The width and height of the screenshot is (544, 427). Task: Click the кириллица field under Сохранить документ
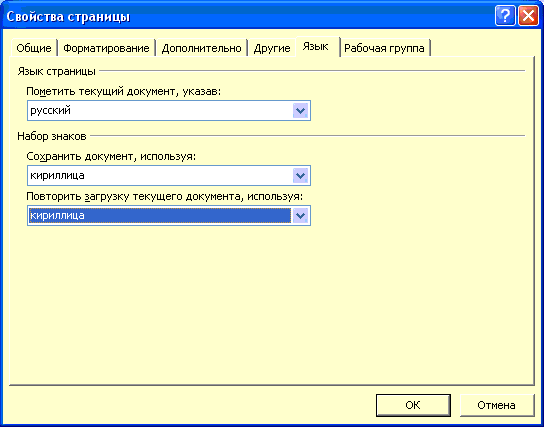click(169, 176)
